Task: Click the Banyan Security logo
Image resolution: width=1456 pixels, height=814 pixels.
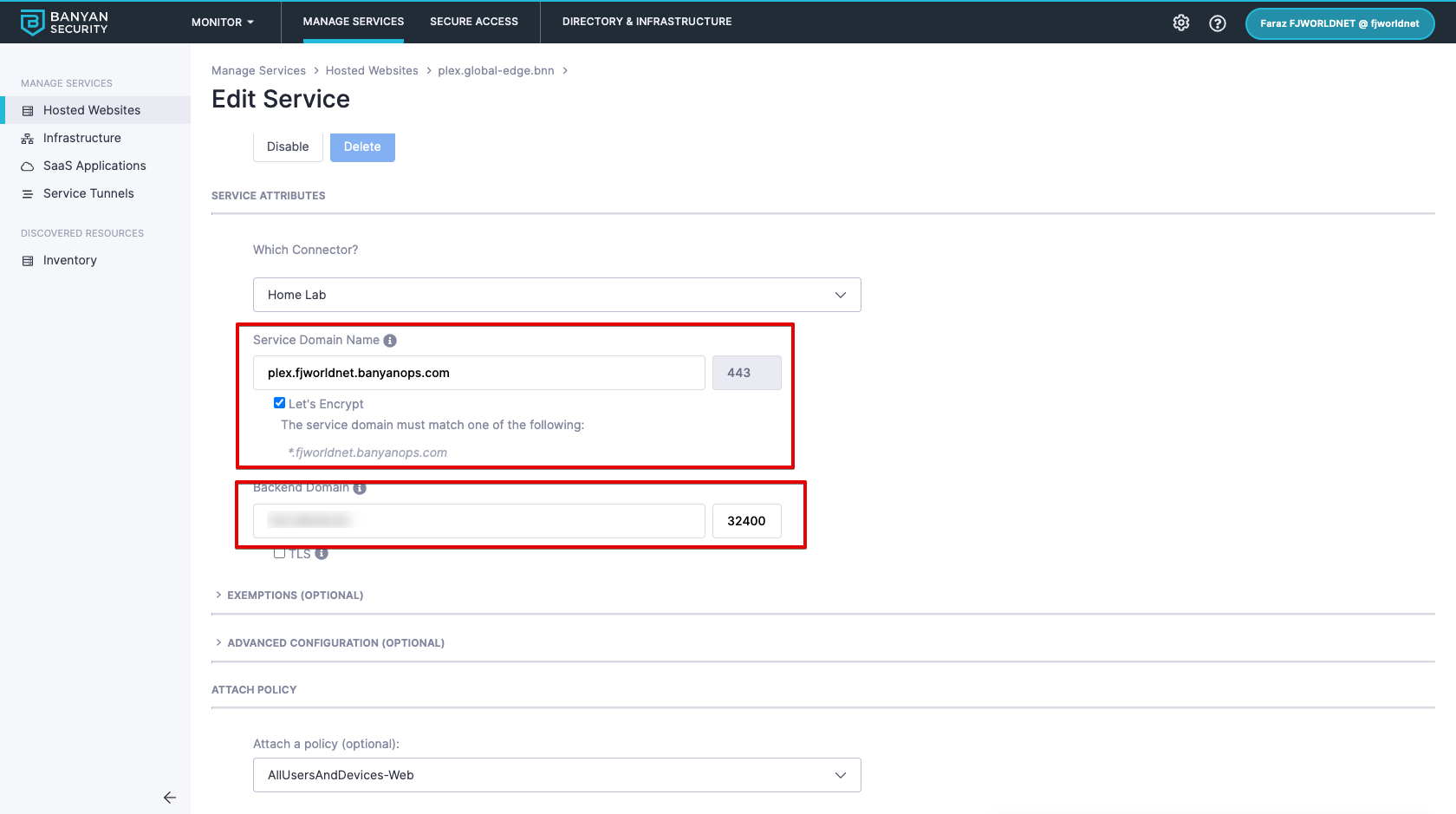Action: coord(64,23)
